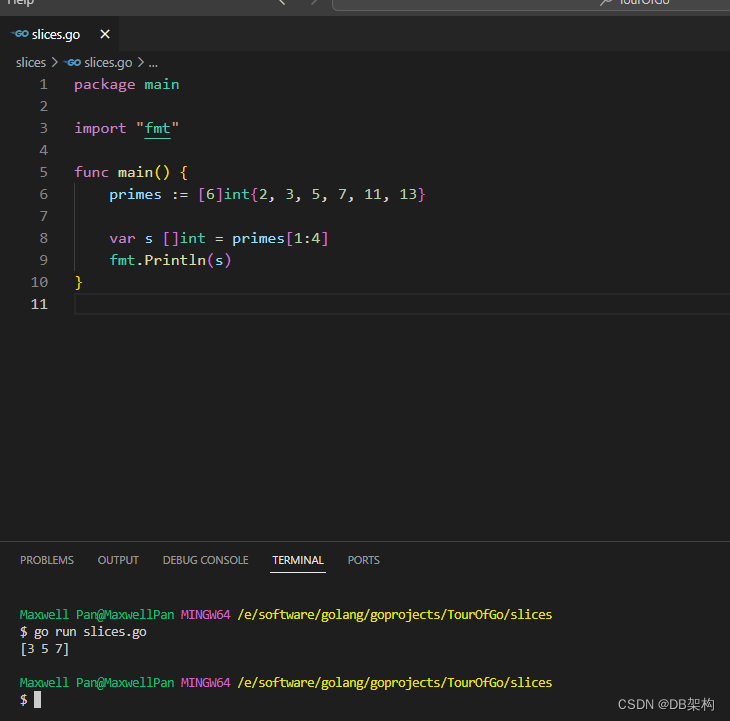Click "package main" code line
Screen dimensions: 730x721
pyautogui.click(x=127, y=85)
